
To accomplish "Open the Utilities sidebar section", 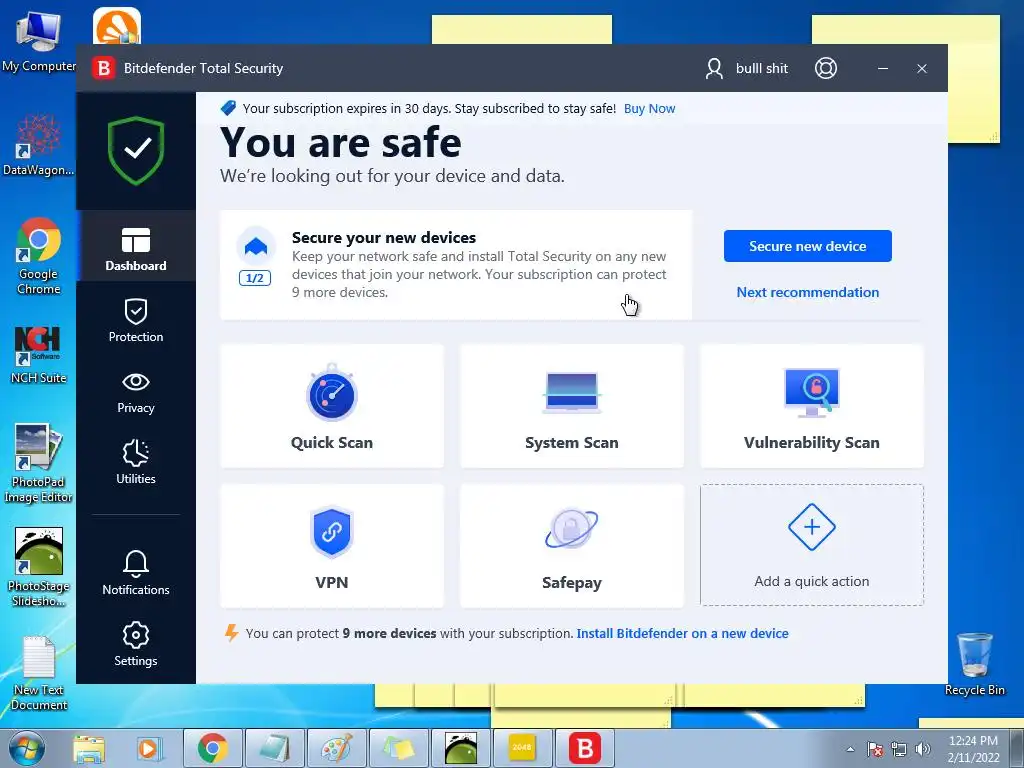I will coord(136,462).
